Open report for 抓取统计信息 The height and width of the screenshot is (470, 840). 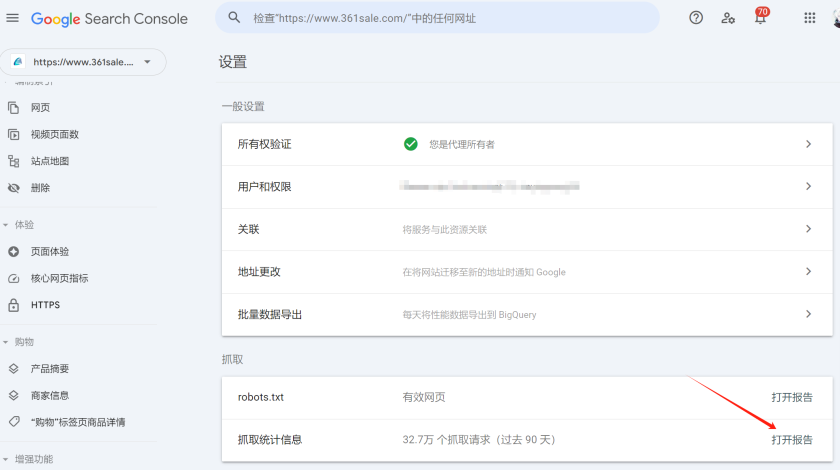coord(792,440)
